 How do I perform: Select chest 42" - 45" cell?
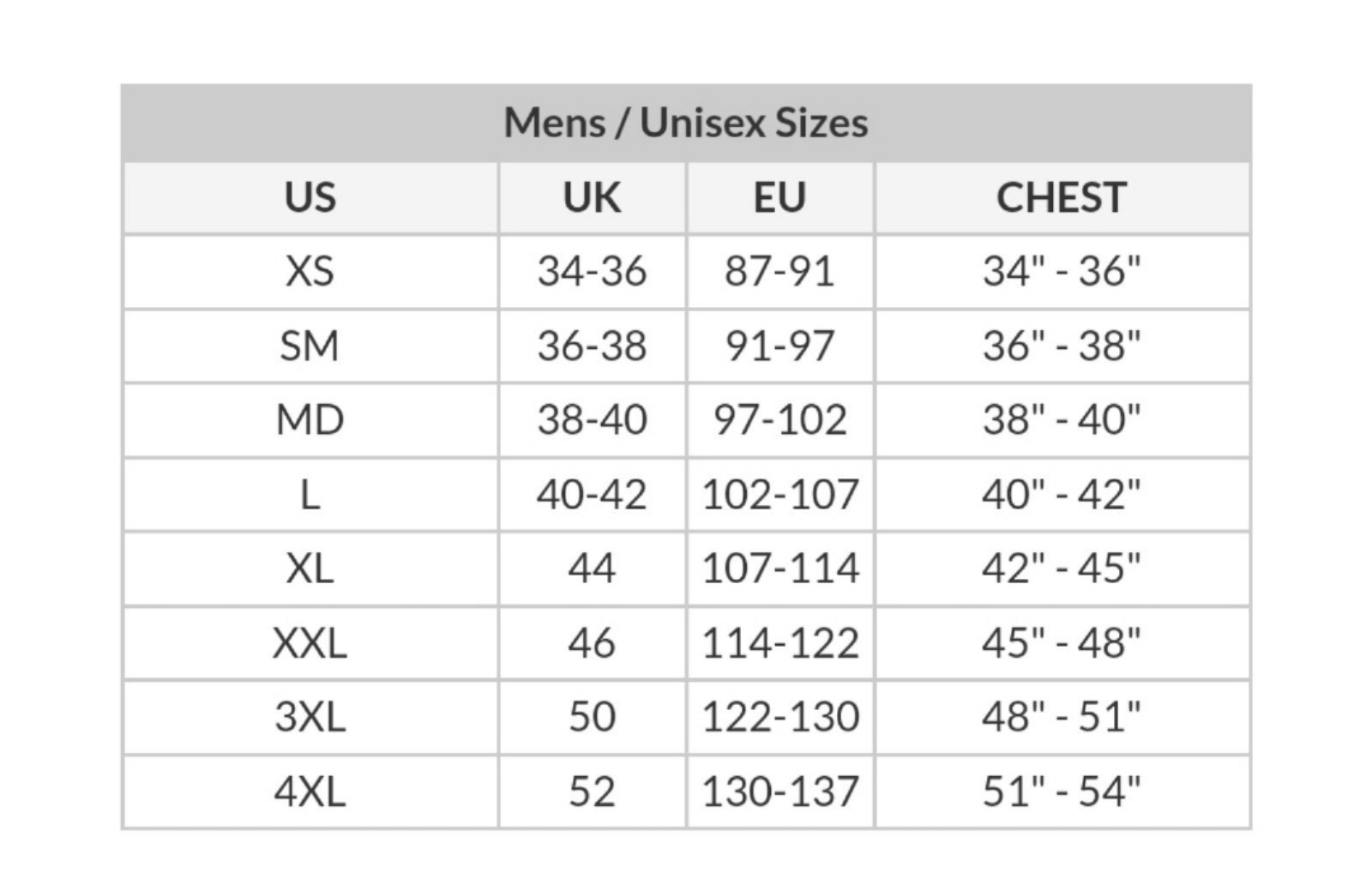(x=1062, y=569)
